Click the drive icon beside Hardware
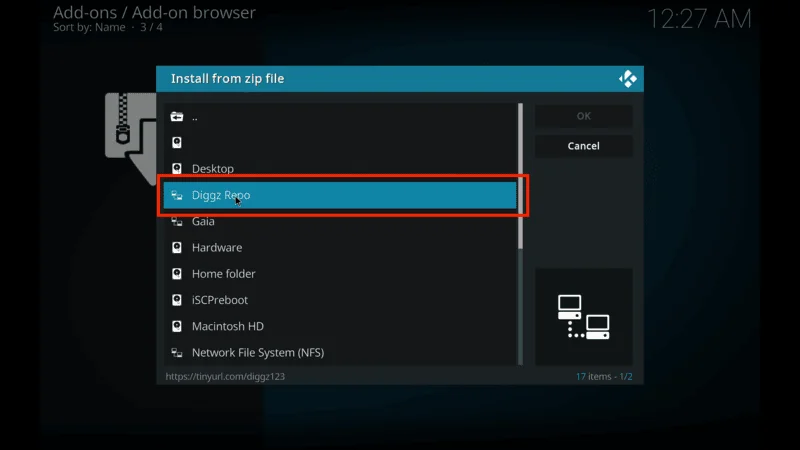This screenshot has height=450, width=800. coord(177,248)
